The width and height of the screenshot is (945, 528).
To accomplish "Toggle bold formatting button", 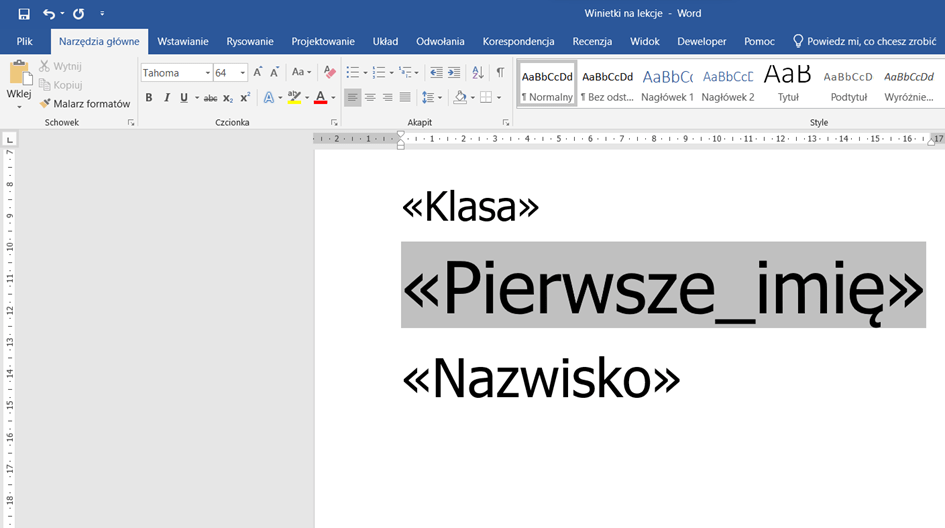I will point(149,98).
